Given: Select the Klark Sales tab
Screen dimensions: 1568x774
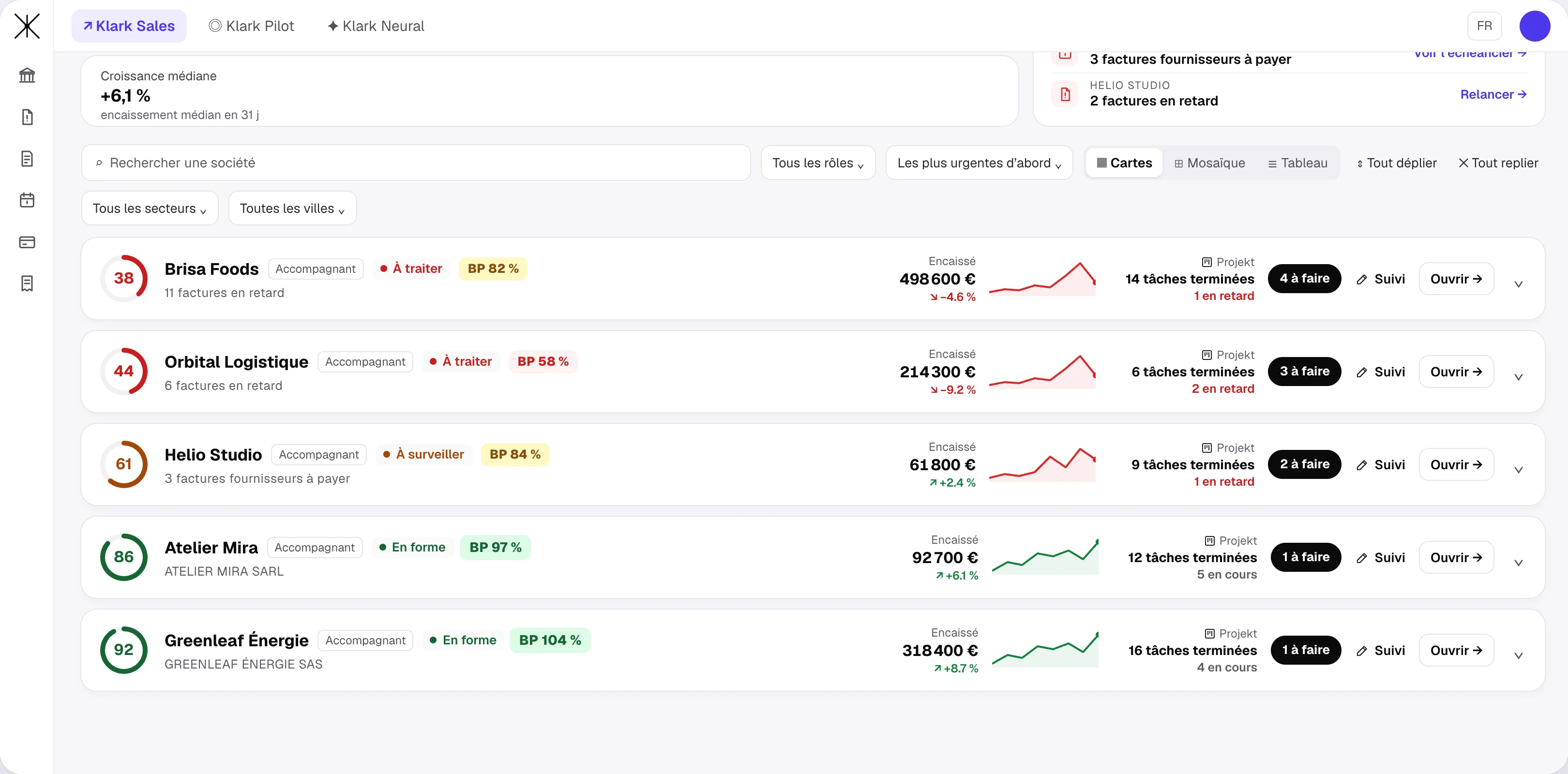Looking at the screenshot, I should 129,26.
